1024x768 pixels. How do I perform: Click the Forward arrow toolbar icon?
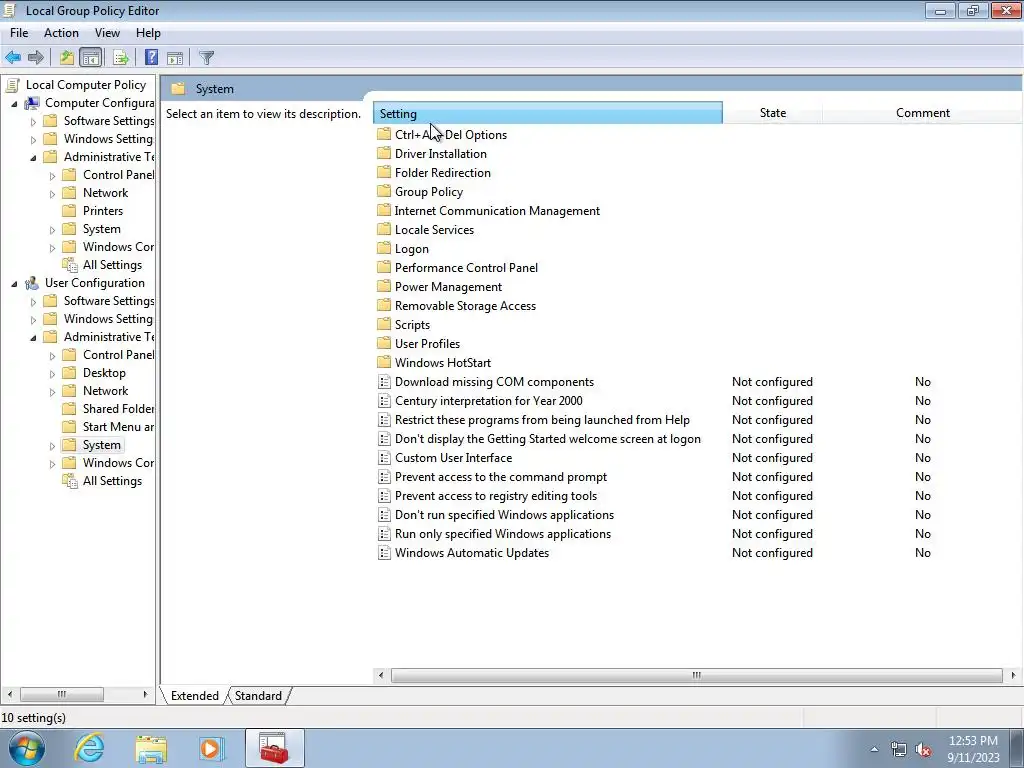pos(36,57)
